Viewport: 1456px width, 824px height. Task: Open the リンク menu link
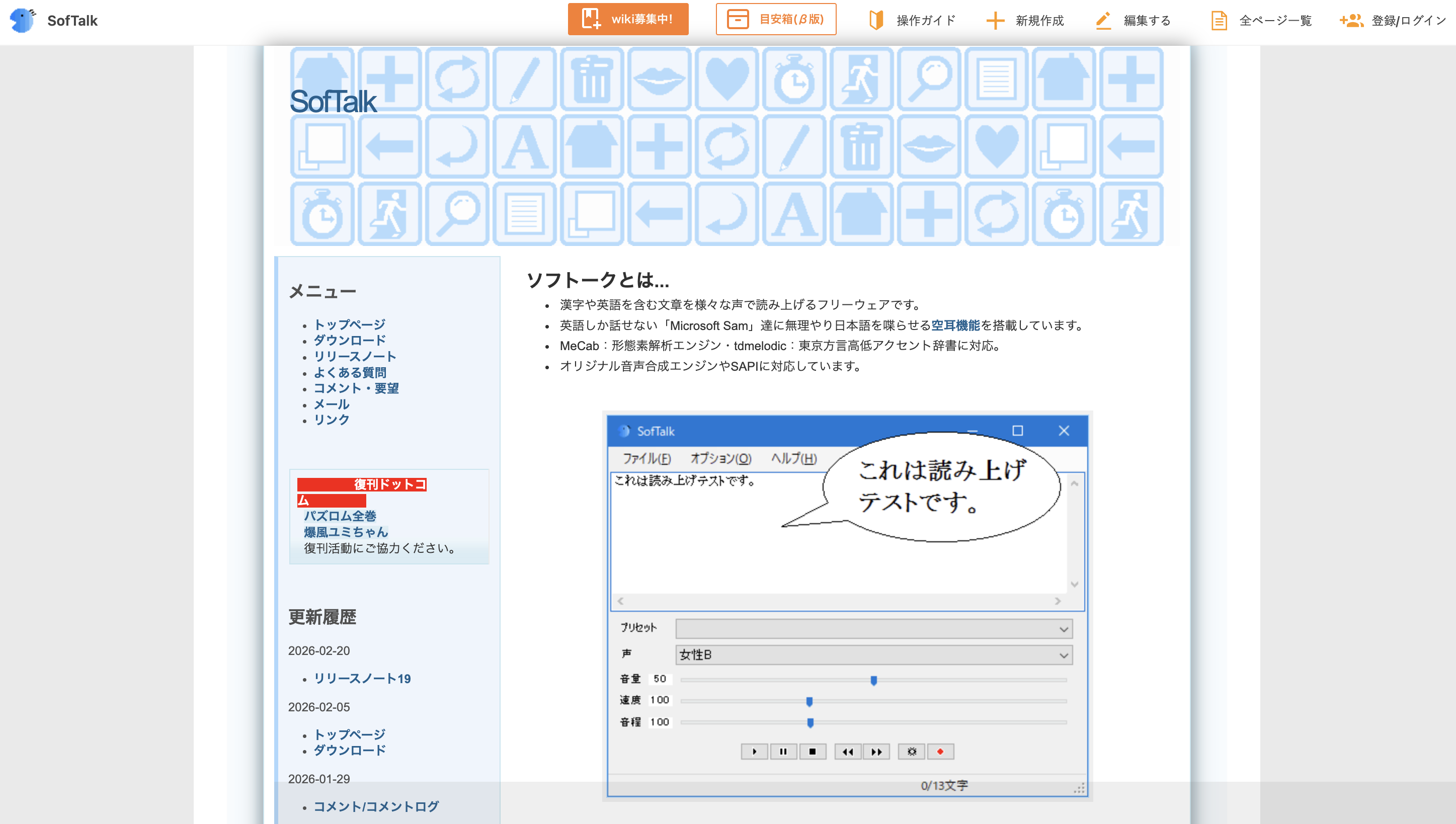332,420
